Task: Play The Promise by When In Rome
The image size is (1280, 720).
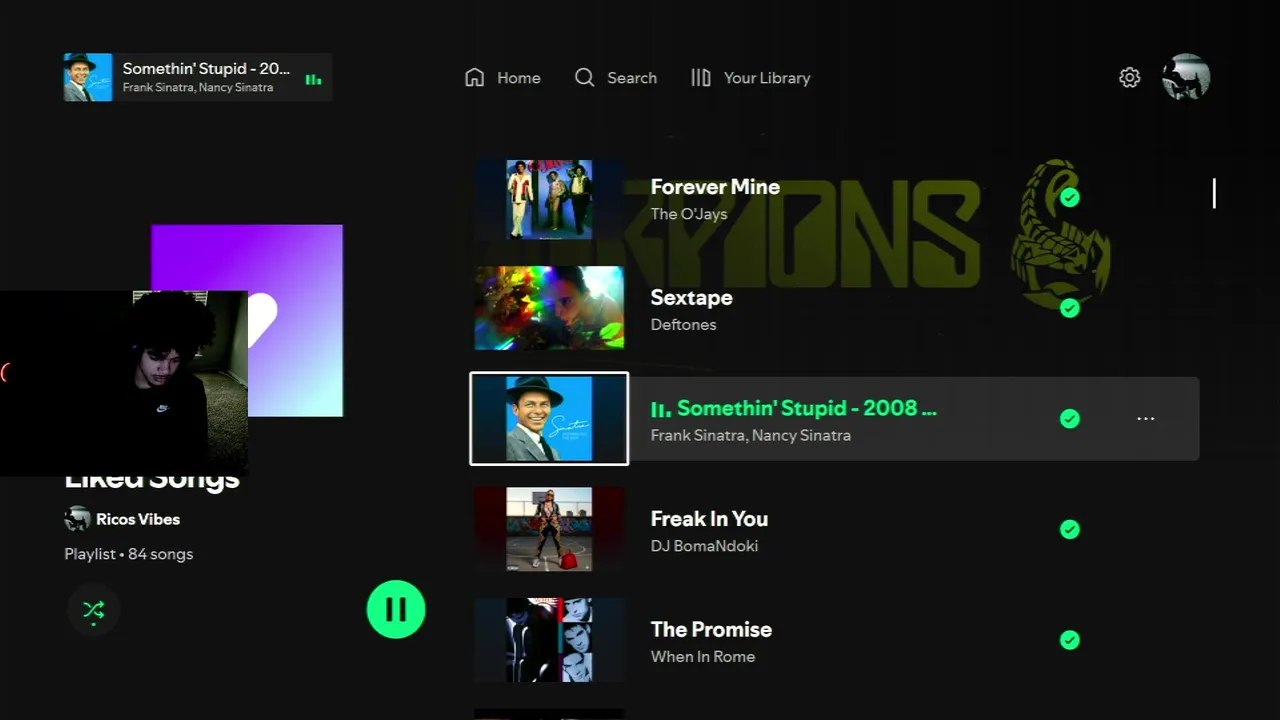Action: pyautogui.click(x=835, y=640)
